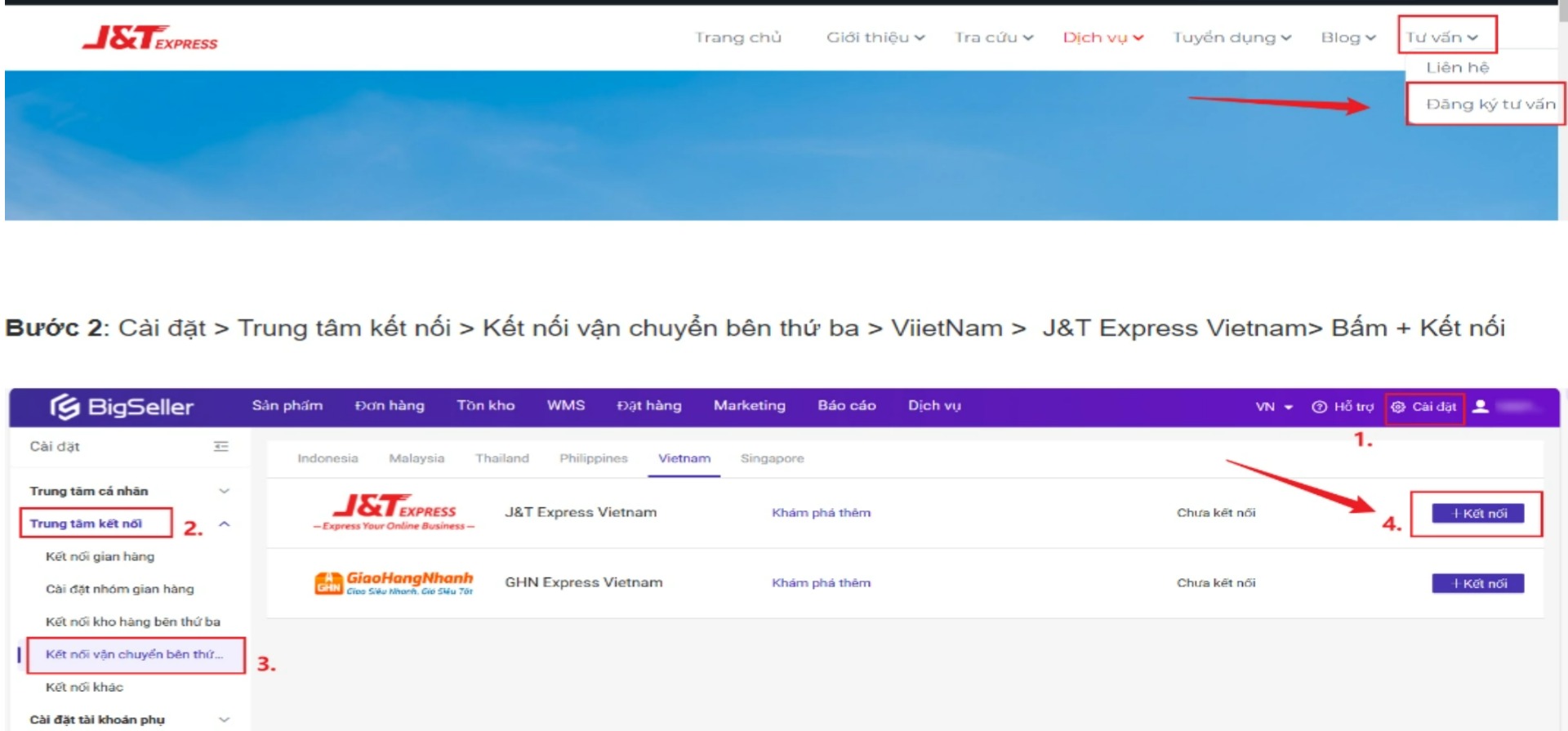Switch to Thailand tab
Screen dimensions: 1568x731
(502, 458)
